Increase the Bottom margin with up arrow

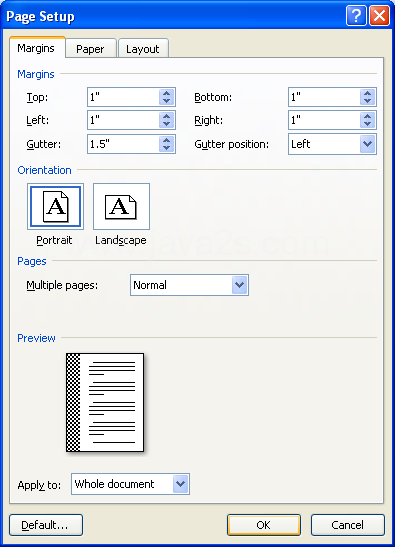[367, 93]
